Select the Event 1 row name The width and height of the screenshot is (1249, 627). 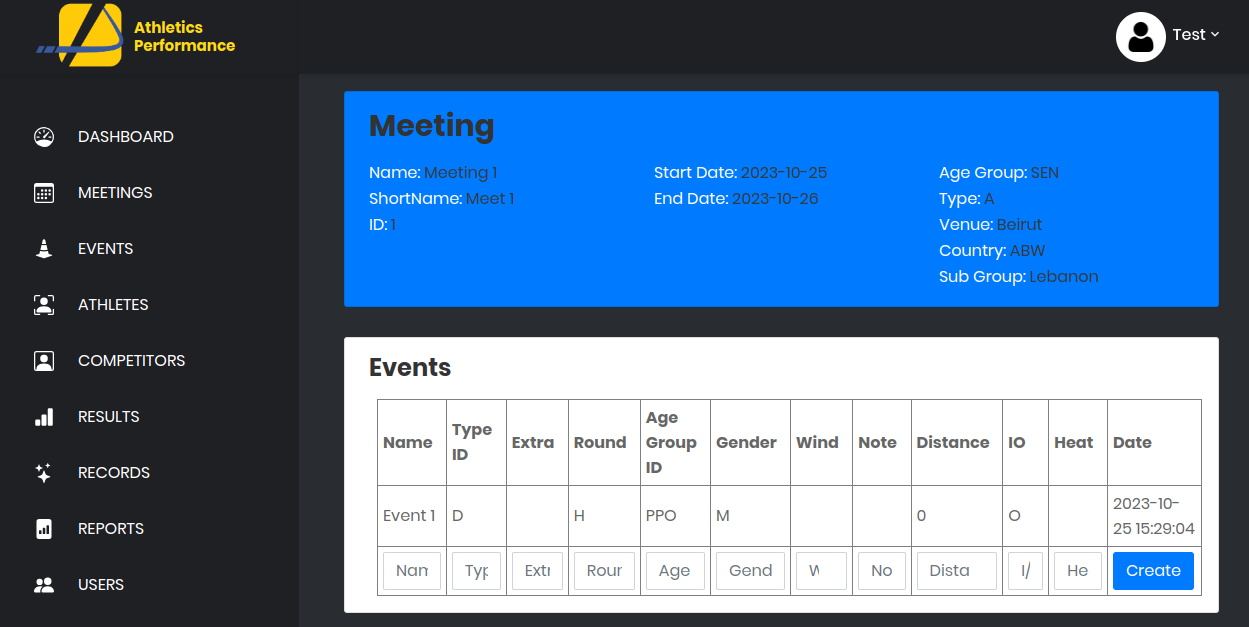(409, 516)
